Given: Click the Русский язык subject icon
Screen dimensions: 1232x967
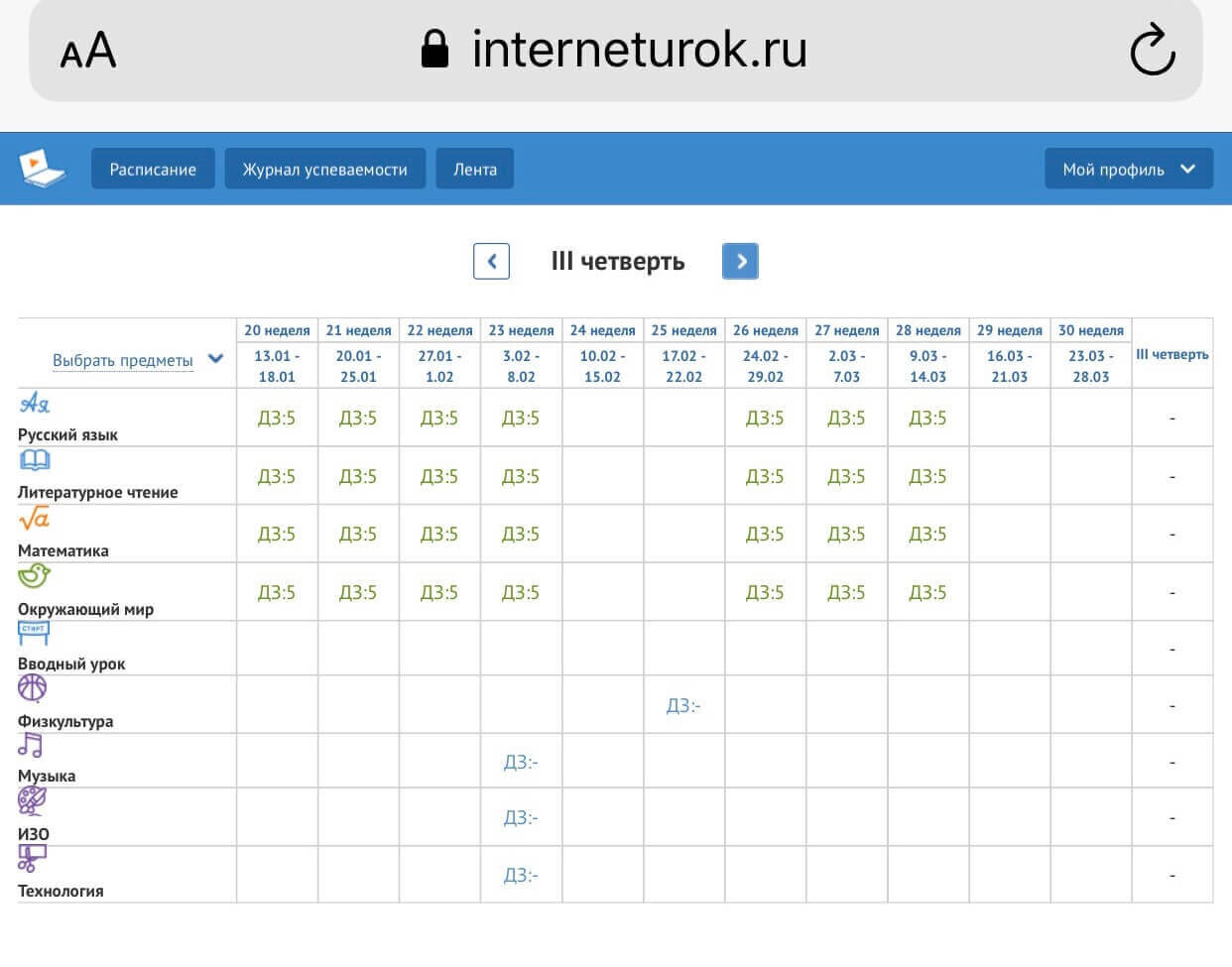Looking at the screenshot, I should [x=35, y=404].
